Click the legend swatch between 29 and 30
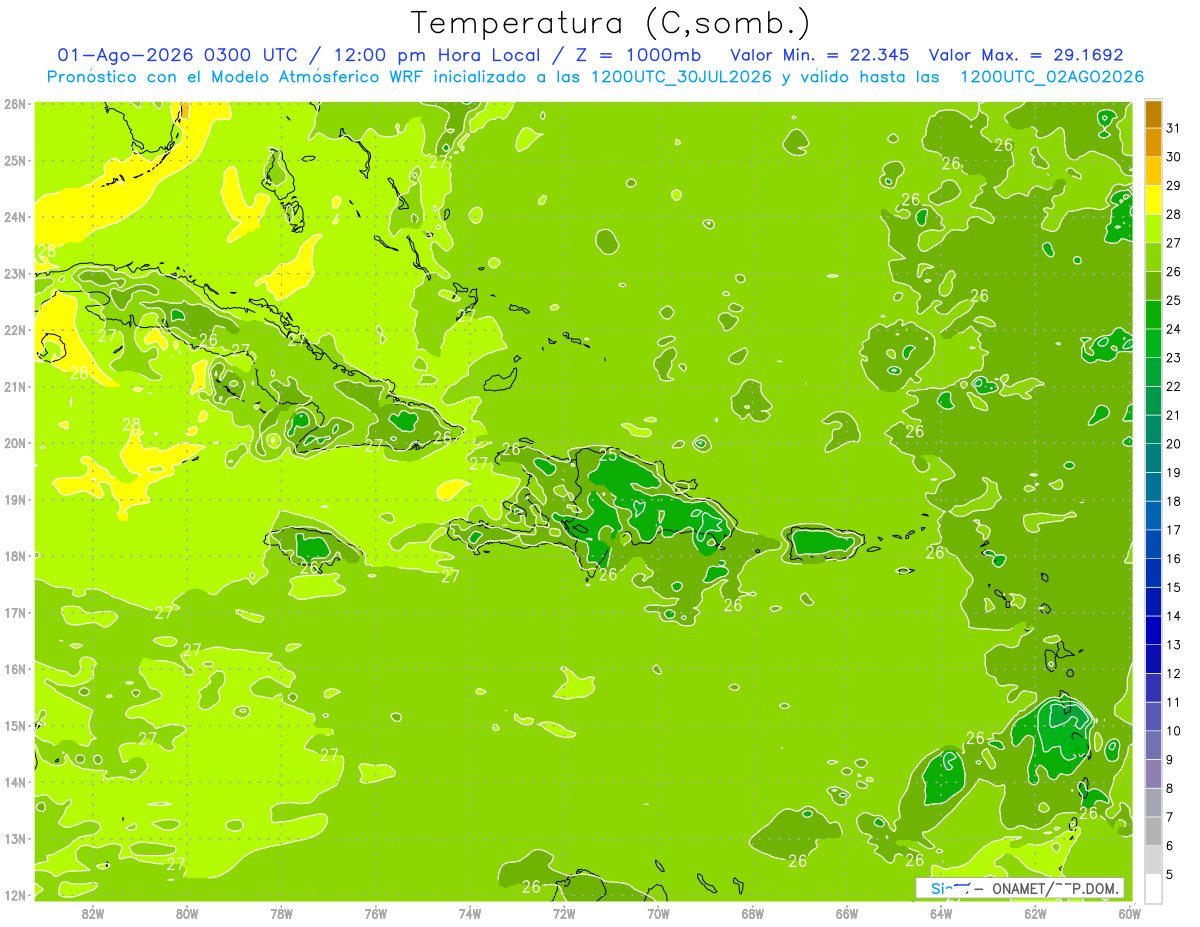The height and width of the screenshot is (927, 1200). click(1154, 172)
